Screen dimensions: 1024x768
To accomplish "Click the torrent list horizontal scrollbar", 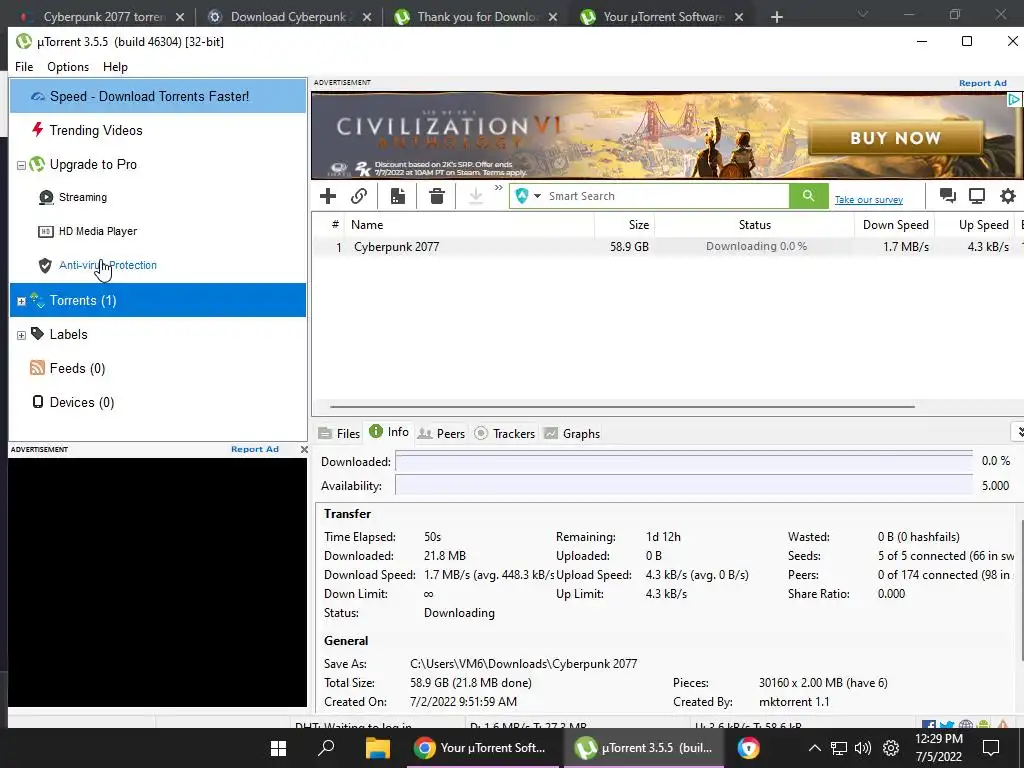I will point(622,406).
